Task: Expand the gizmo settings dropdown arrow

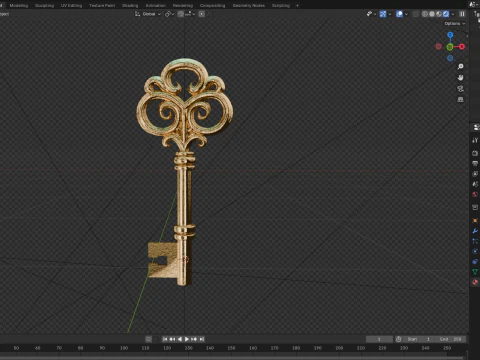Action: pyautogui.click(x=390, y=14)
